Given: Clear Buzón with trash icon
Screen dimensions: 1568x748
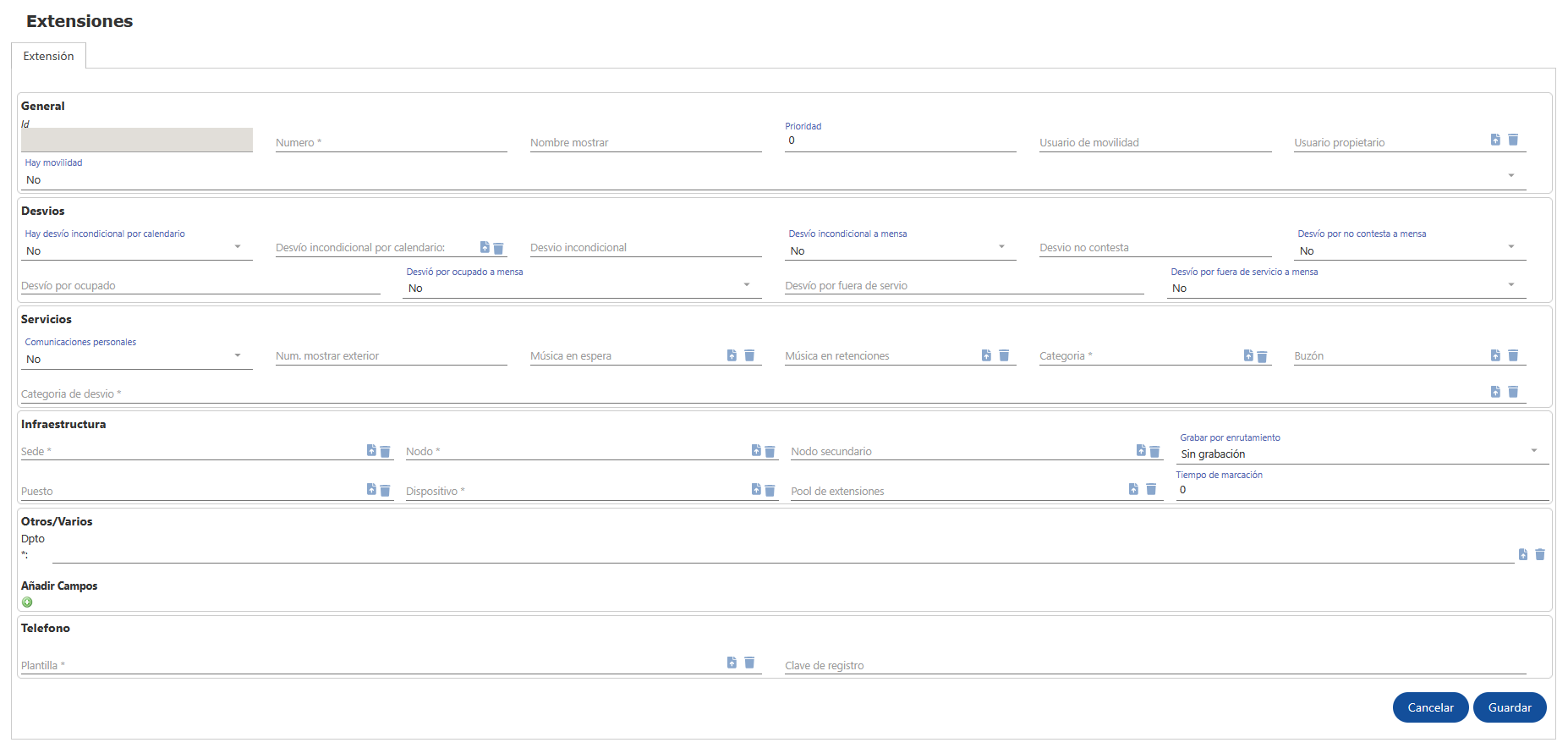Looking at the screenshot, I should [x=1513, y=355].
